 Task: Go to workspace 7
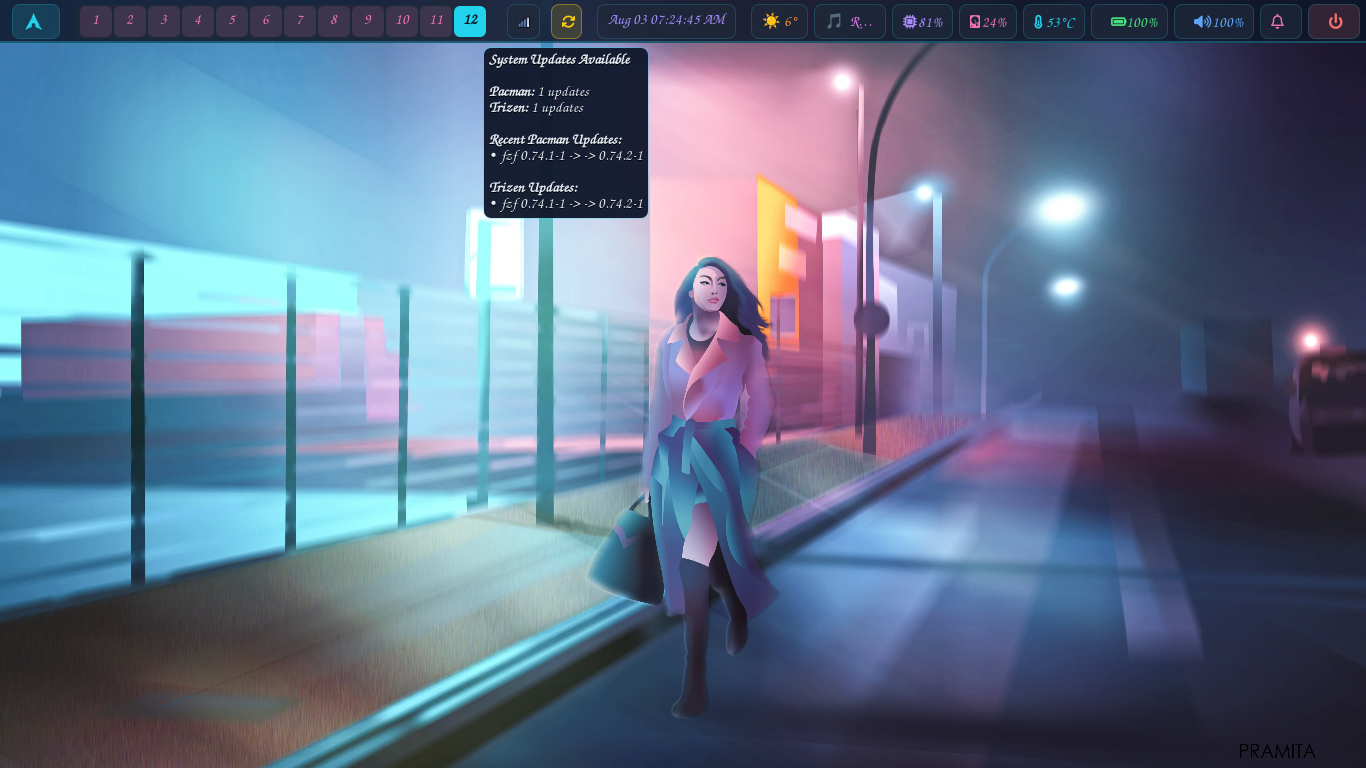300,21
